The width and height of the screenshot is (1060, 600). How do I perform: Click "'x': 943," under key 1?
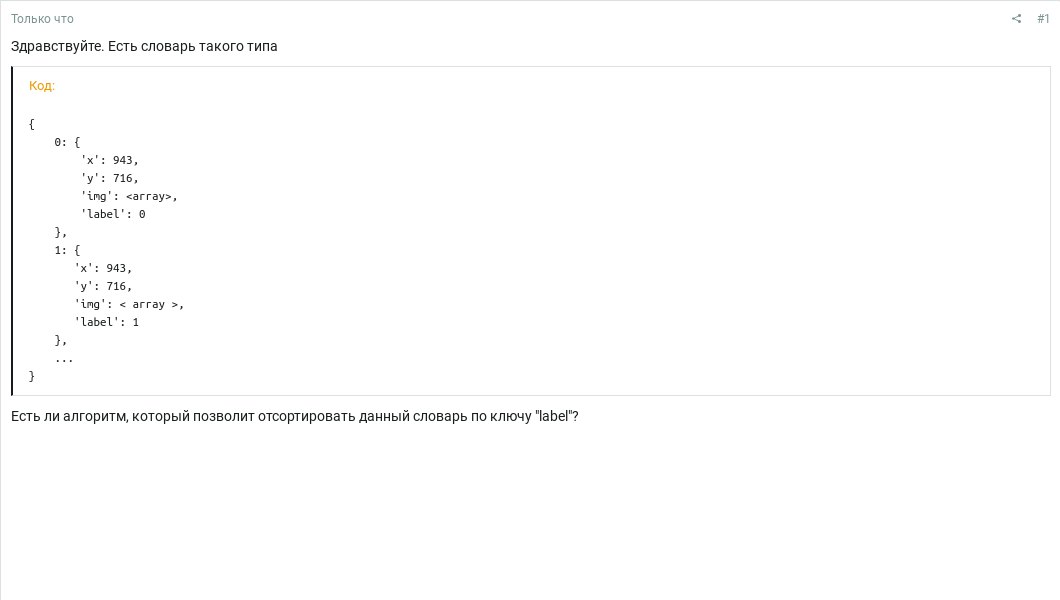coord(103,268)
